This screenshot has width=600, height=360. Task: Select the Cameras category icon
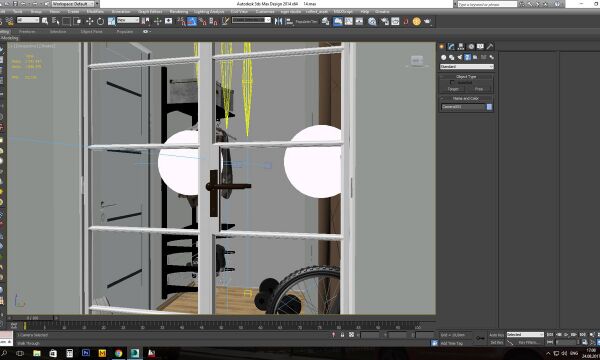[467, 57]
